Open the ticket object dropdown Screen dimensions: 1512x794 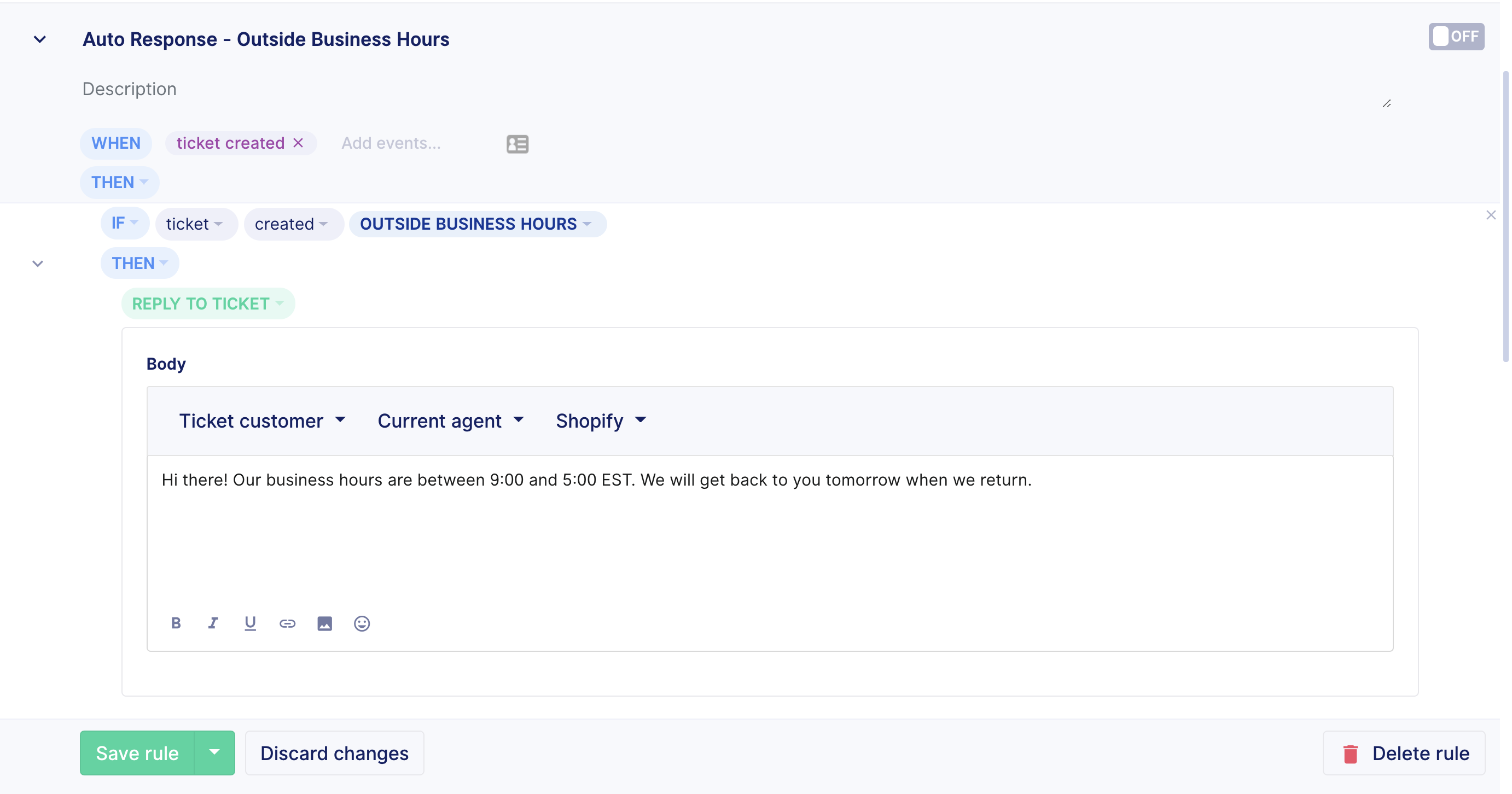tap(196, 224)
